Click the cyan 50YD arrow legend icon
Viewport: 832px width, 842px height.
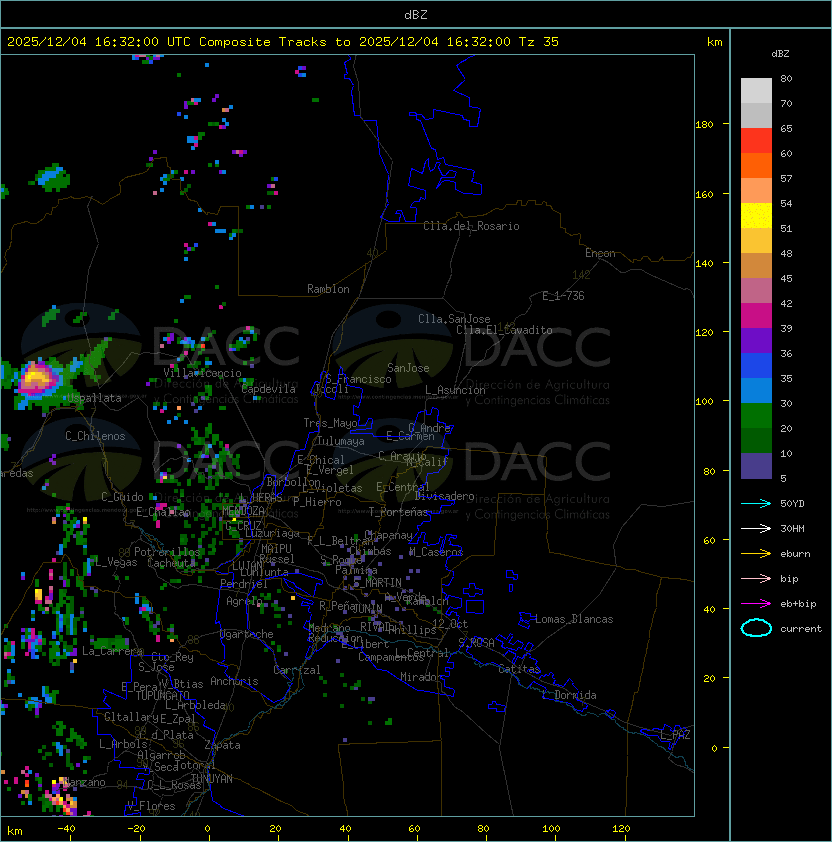click(x=756, y=503)
